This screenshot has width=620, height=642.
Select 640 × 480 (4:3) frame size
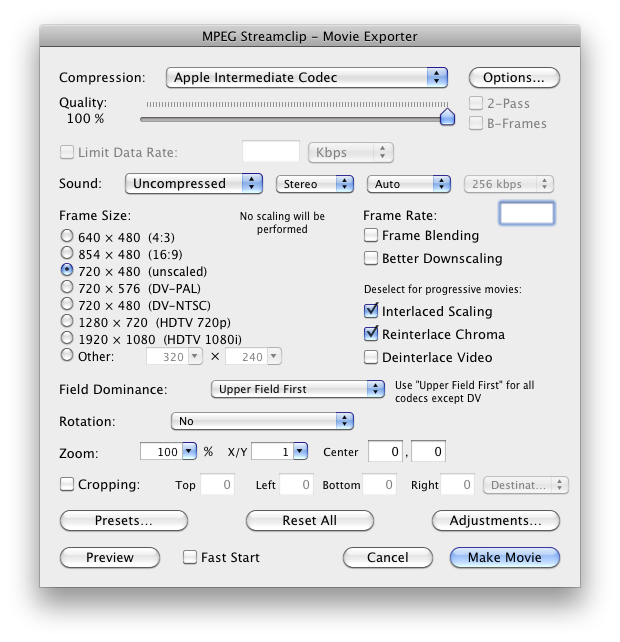coord(67,236)
